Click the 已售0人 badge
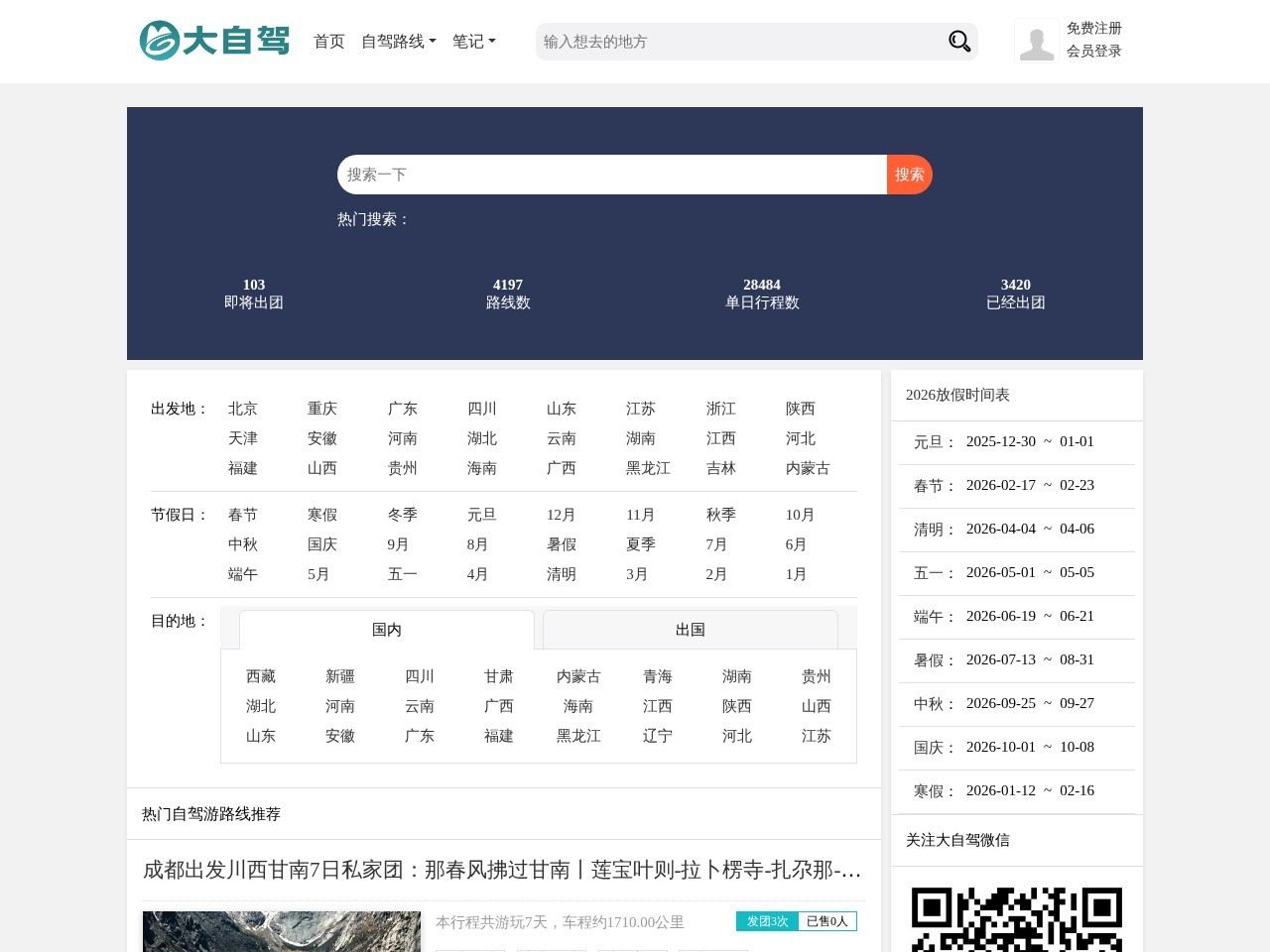 pyautogui.click(x=827, y=921)
